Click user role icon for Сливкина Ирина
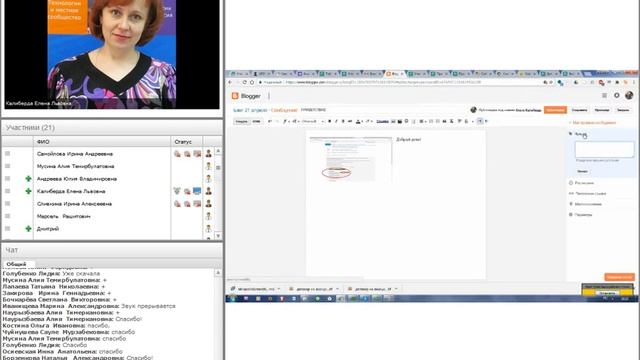640x360 pixels. [209, 204]
